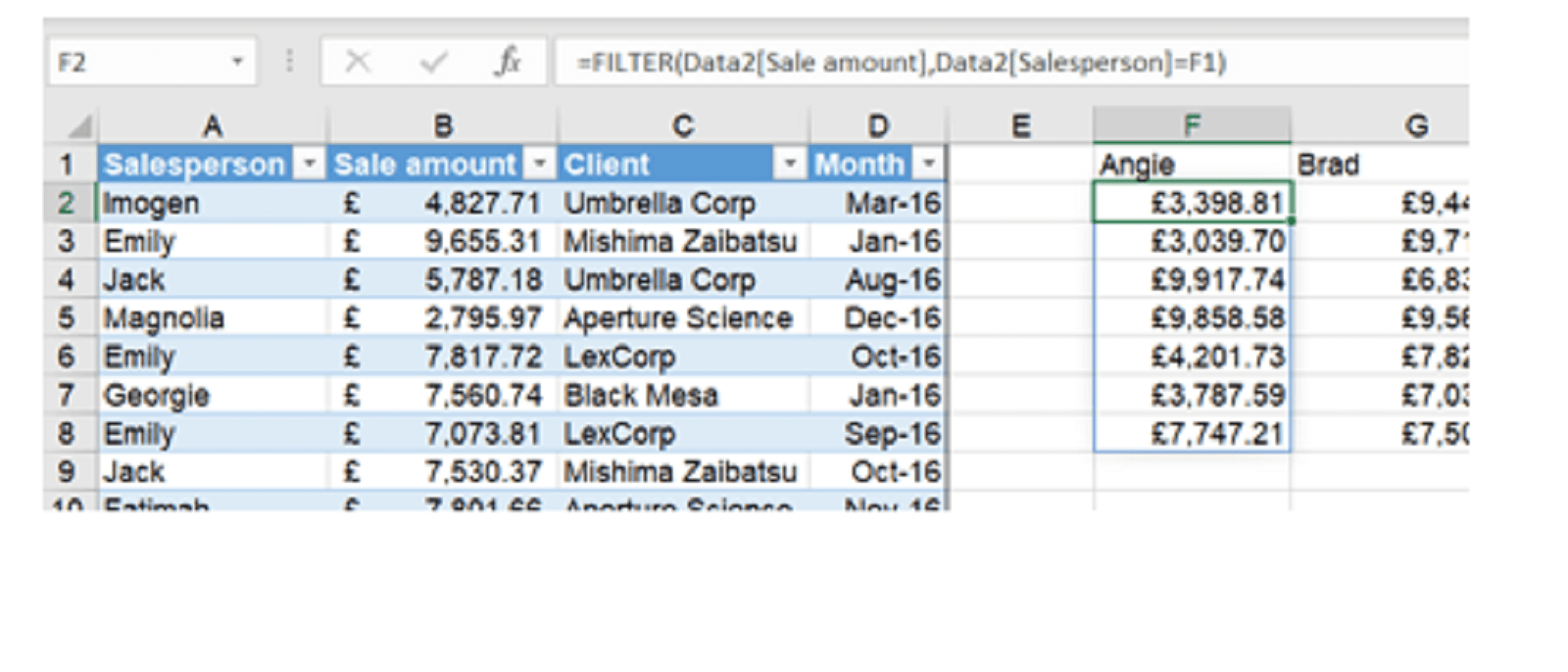Click the formula bar resize handle dots

pos(289,63)
